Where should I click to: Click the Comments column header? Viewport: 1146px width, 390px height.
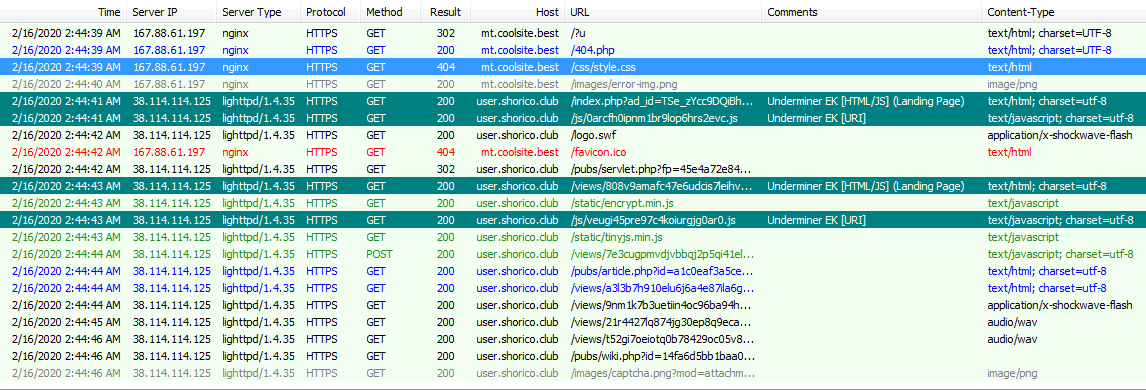[x=871, y=12]
